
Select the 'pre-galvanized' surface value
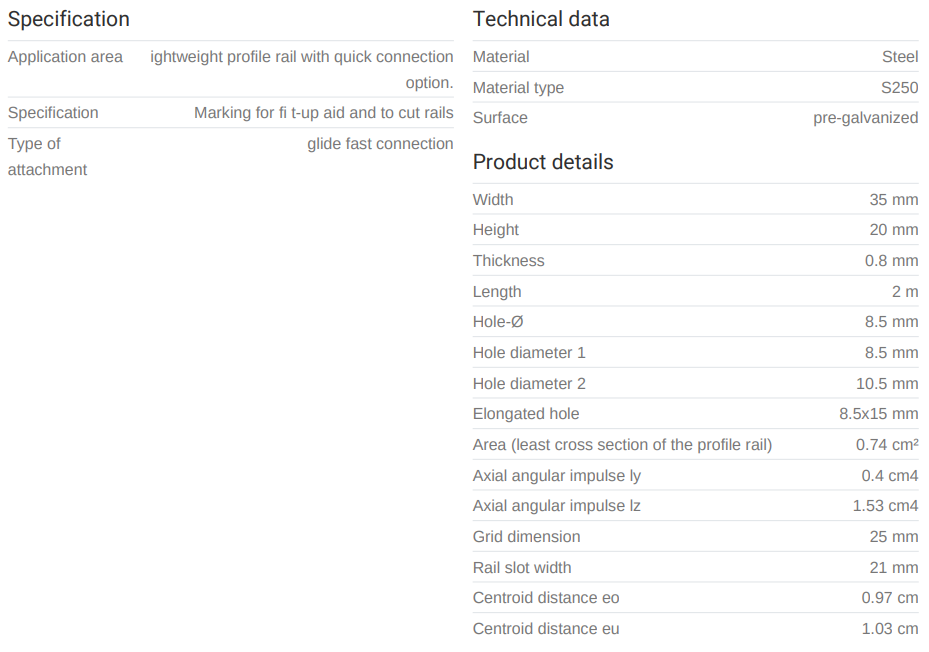(x=865, y=118)
